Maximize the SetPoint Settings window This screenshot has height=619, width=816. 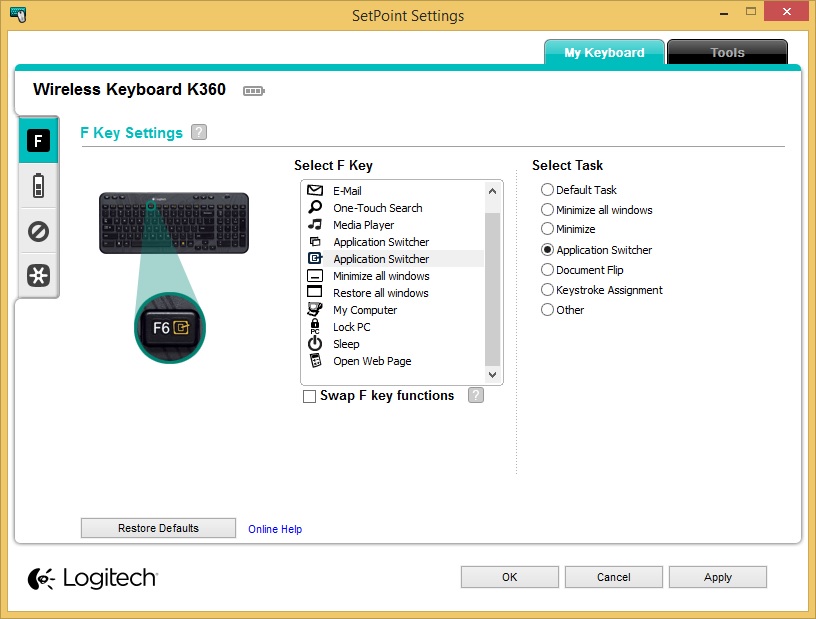point(750,11)
